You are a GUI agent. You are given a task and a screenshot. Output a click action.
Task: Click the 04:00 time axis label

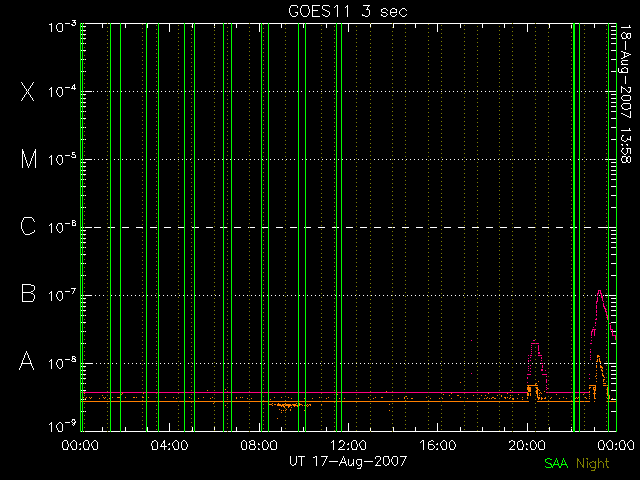click(169, 445)
